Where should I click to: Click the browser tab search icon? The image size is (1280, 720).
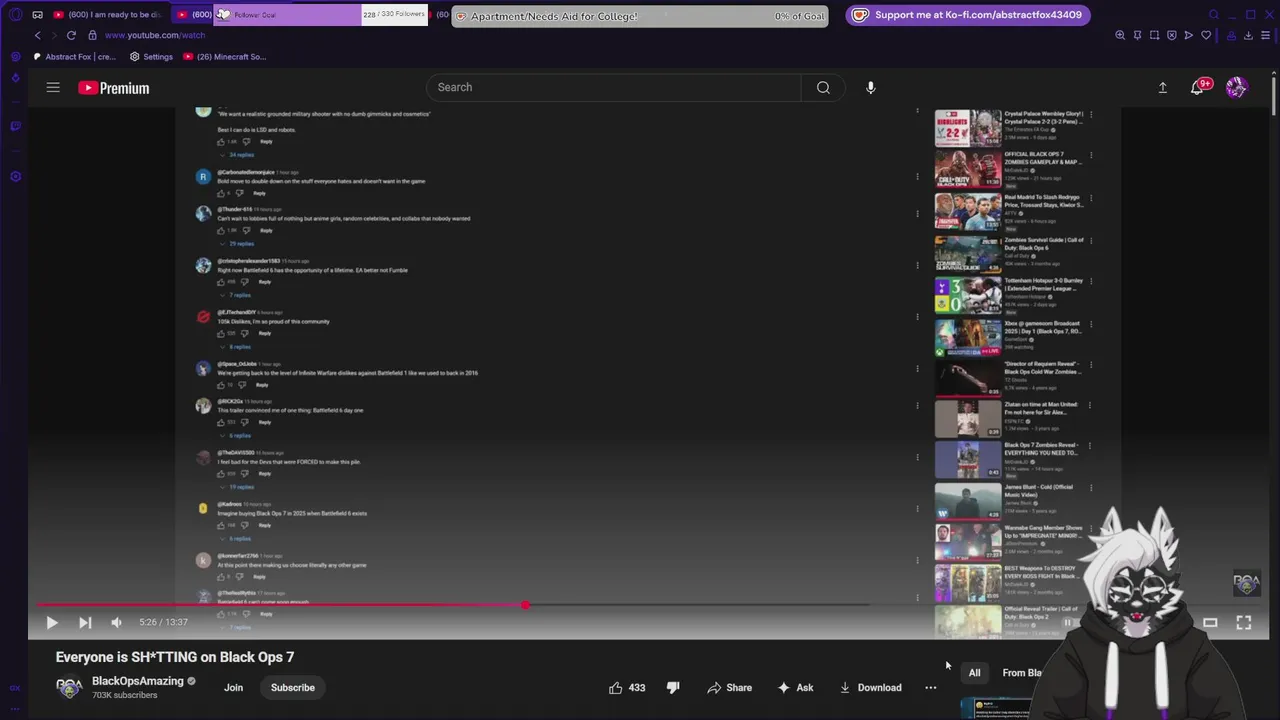1214,15
